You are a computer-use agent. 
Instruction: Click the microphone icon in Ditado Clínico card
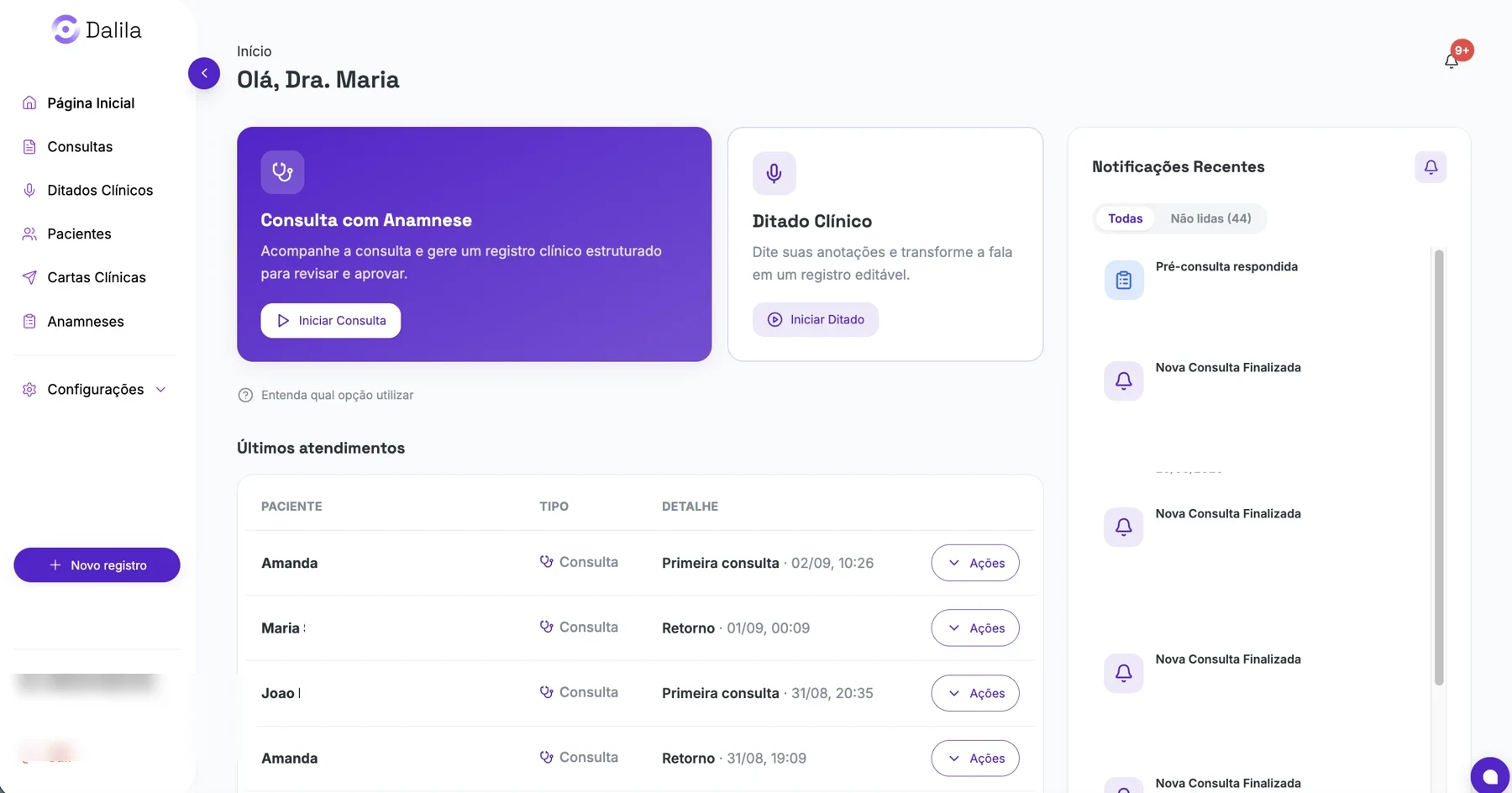coord(774,173)
